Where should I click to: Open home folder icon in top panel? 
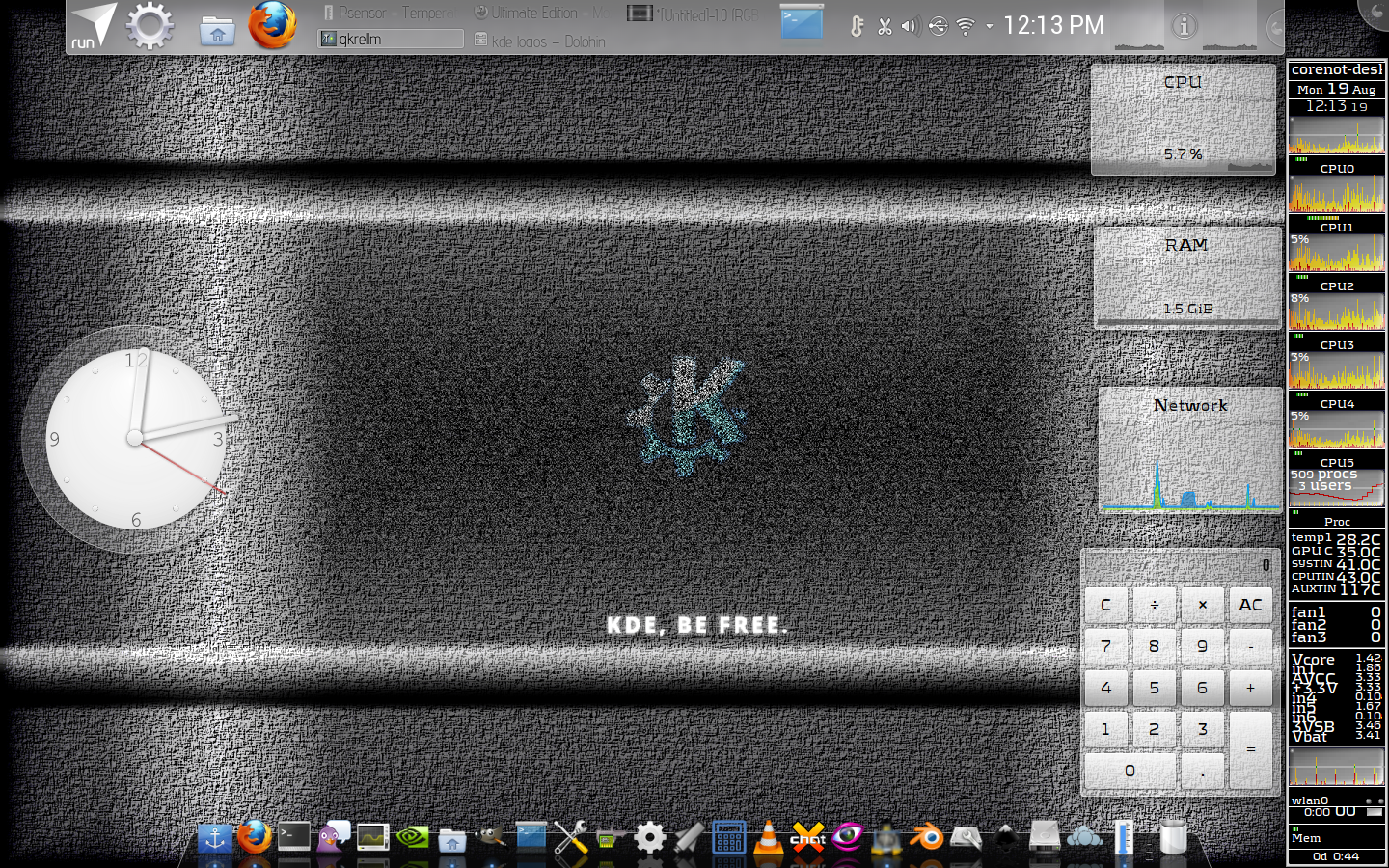click(x=218, y=31)
